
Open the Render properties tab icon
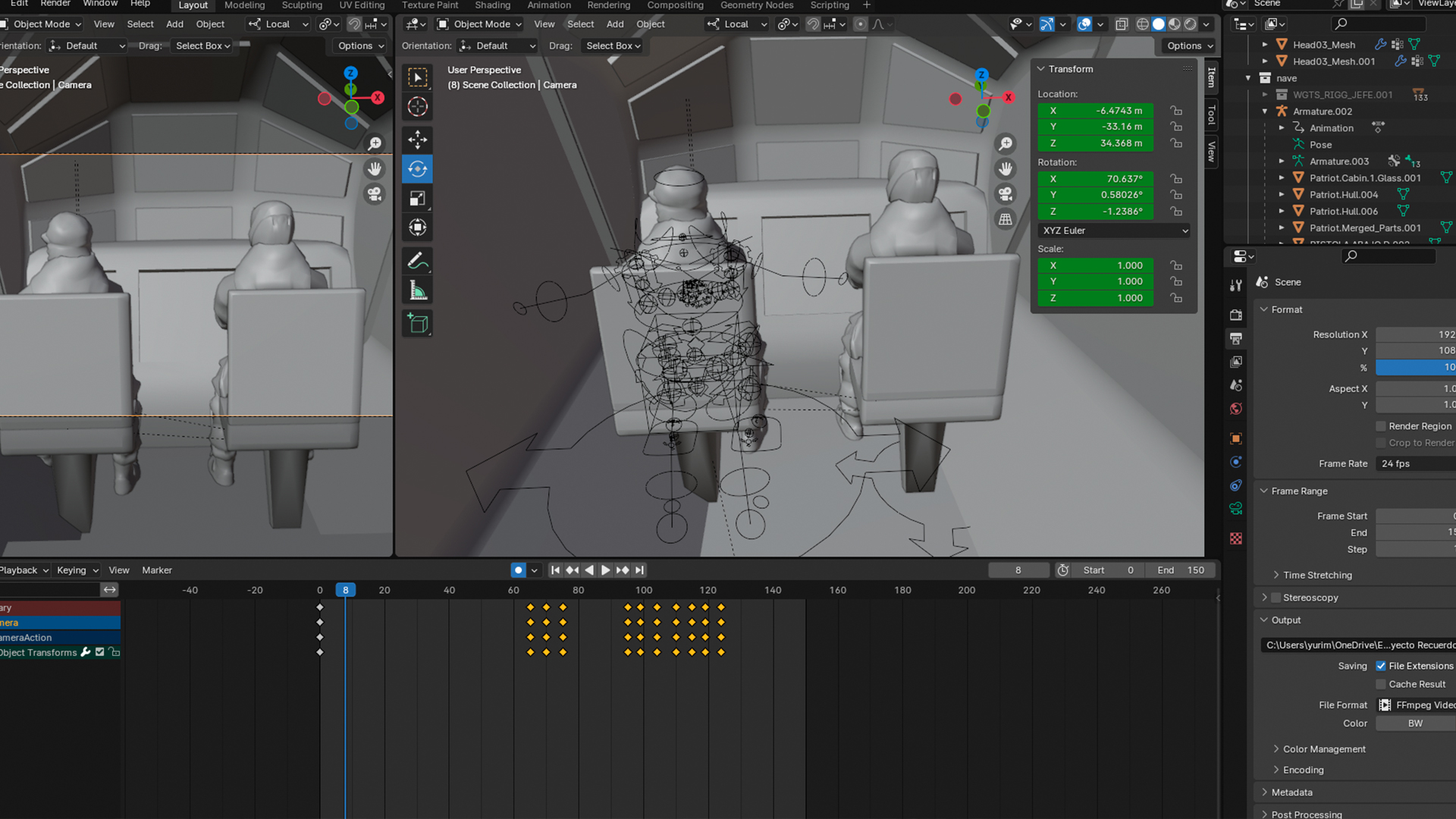point(1236,315)
